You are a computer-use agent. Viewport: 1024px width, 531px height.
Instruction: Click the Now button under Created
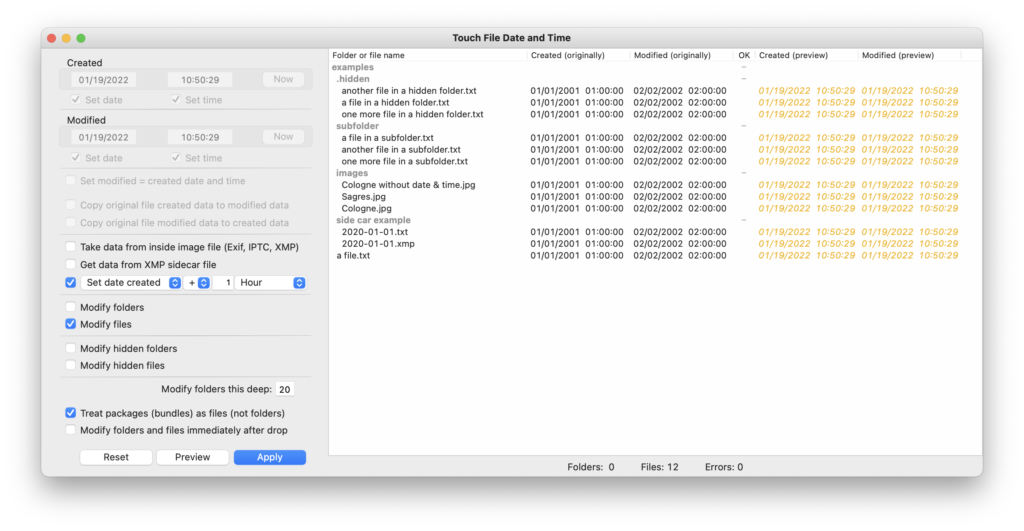coord(283,79)
